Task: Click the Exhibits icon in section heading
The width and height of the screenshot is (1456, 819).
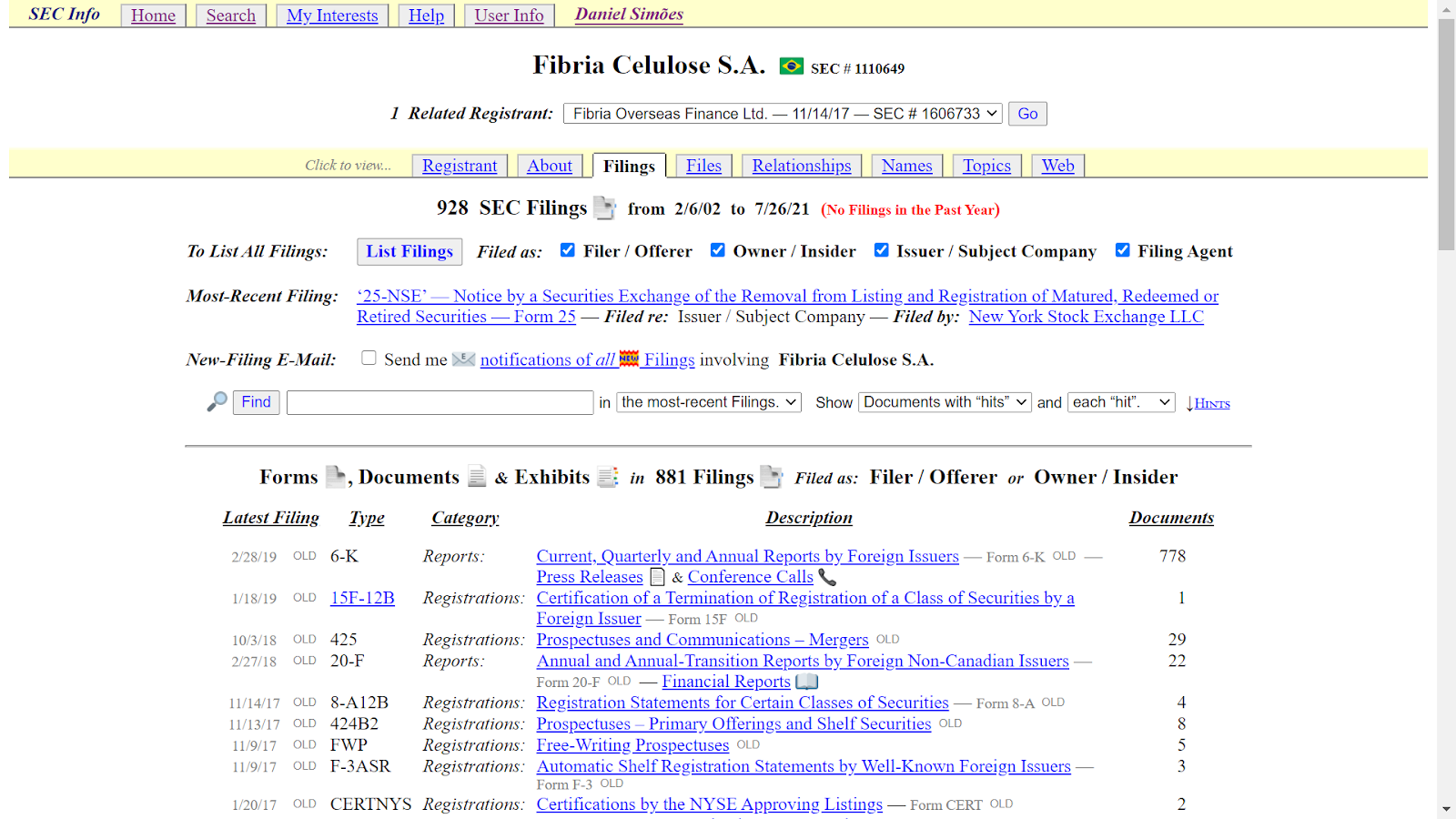Action: [608, 477]
